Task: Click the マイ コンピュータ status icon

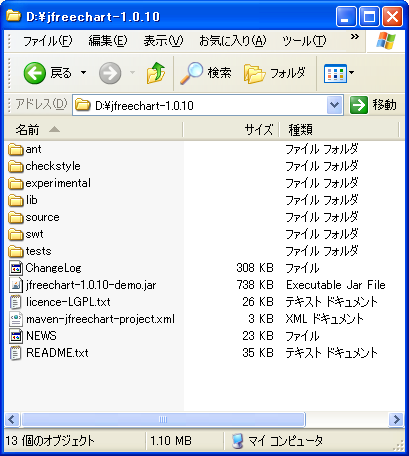Action: 237,441
